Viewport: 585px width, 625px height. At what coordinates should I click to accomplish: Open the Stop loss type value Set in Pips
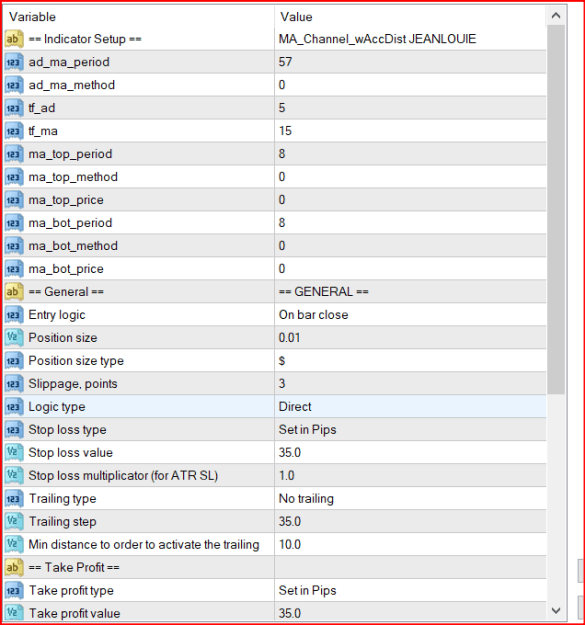click(x=410, y=430)
